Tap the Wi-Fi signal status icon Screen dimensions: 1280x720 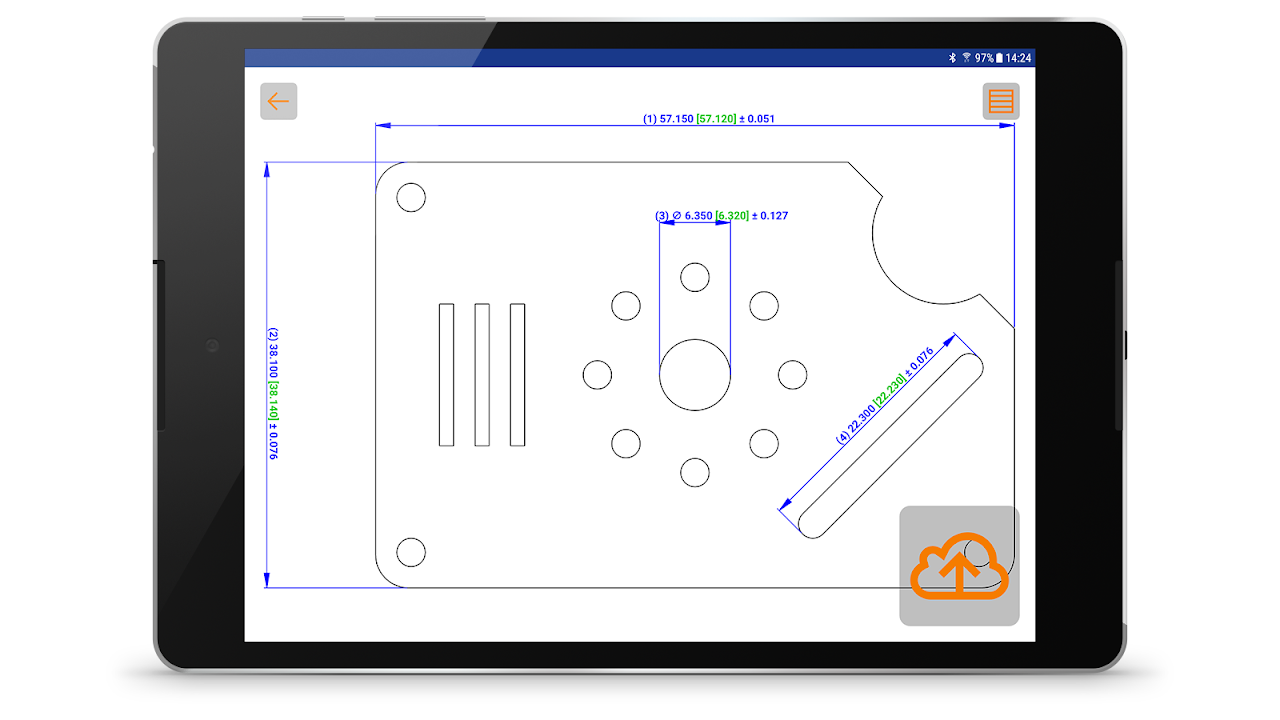[x=966, y=58]
